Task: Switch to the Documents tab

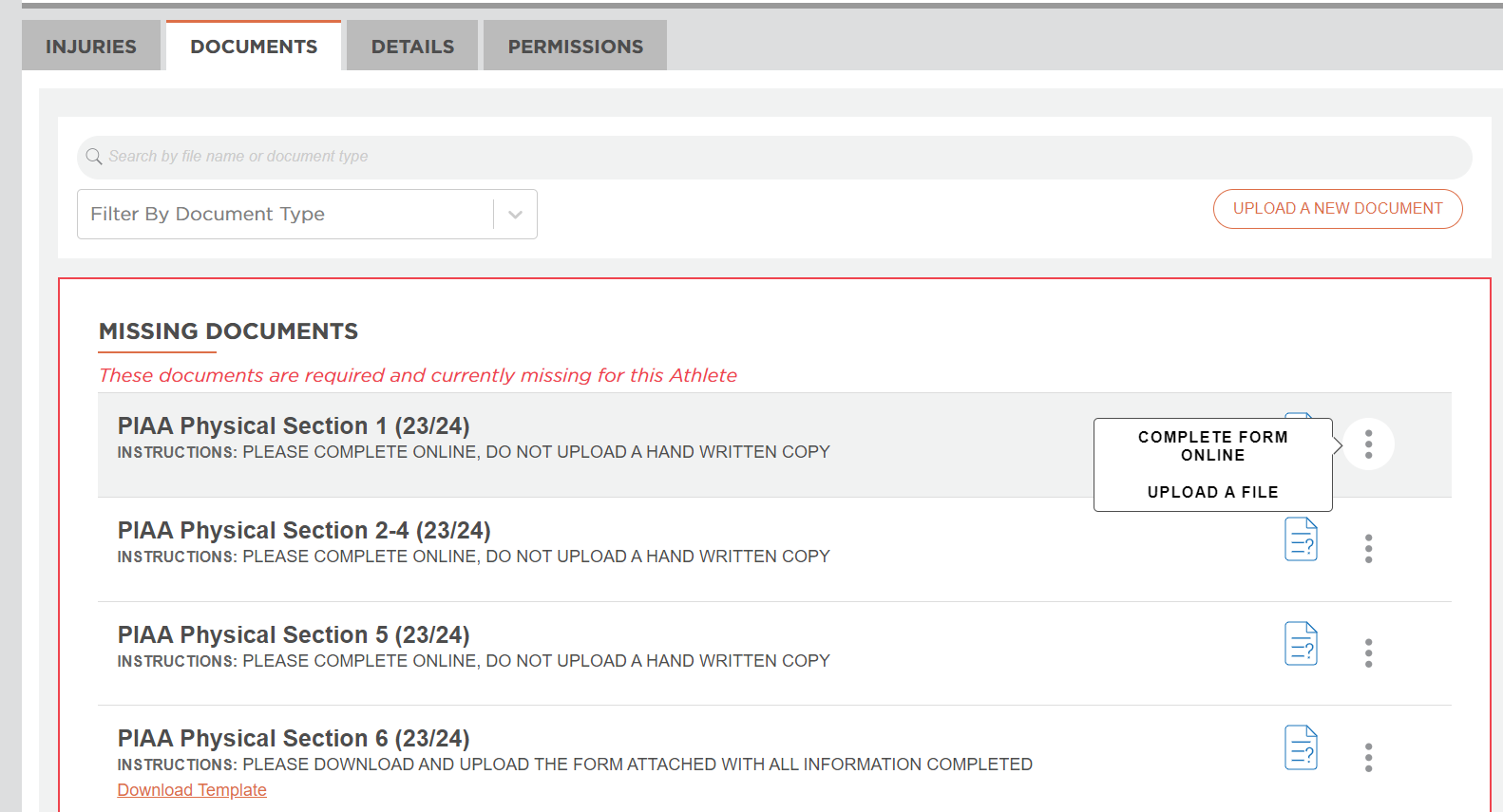Action: pos(254,47)
